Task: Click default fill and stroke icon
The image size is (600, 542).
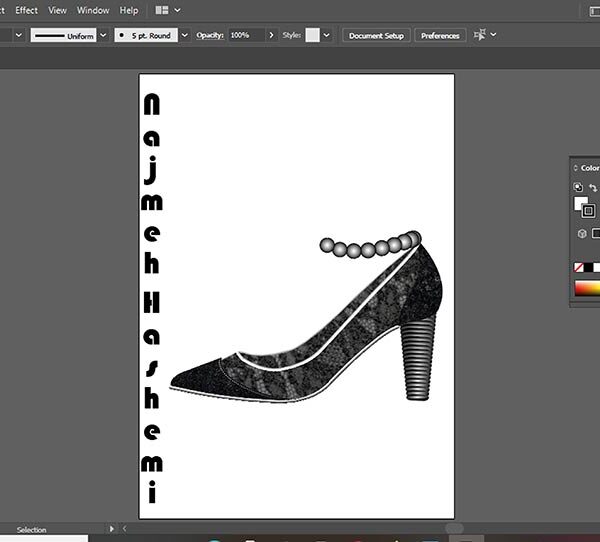Action: (x=578, y=187)
